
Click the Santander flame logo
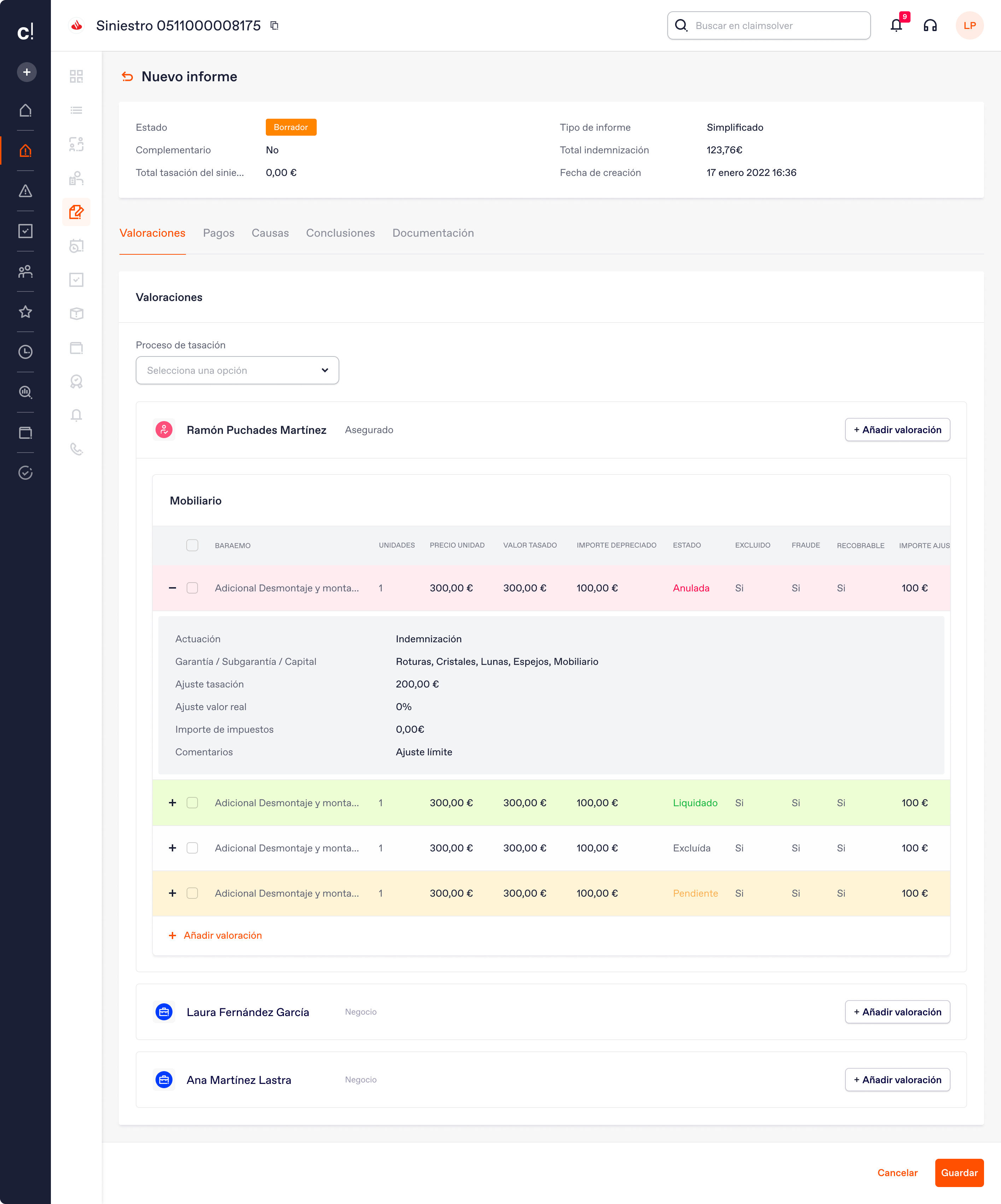coord(76,25)
